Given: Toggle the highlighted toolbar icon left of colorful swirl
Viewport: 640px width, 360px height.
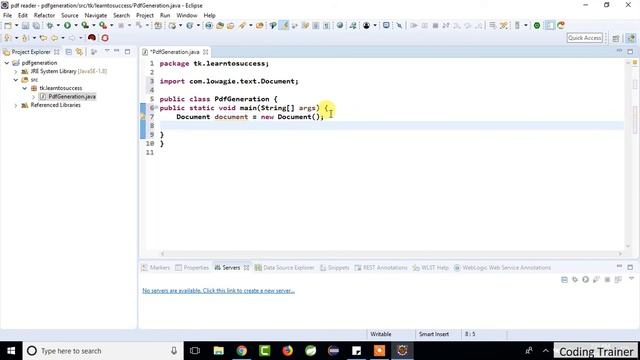Looking at the screenshot, I should [550, 26].
